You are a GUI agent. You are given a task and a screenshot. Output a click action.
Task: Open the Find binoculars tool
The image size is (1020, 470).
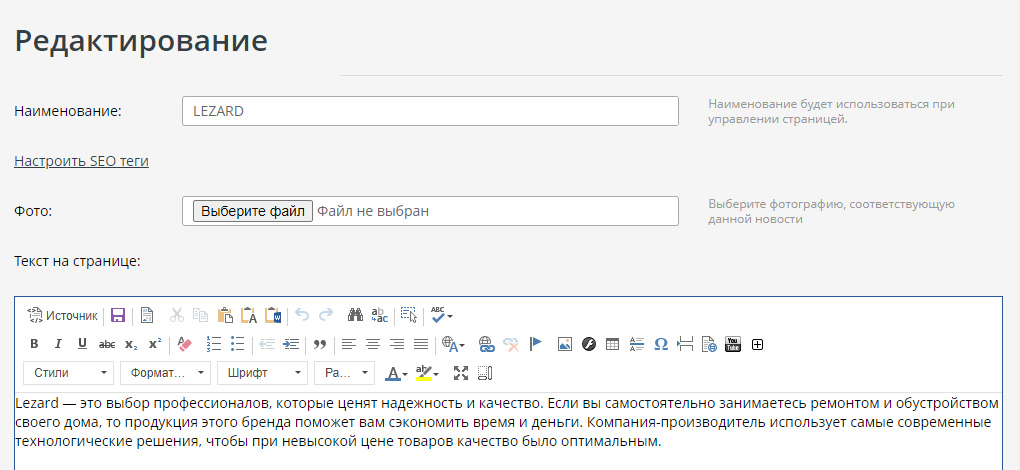[354, 315]
